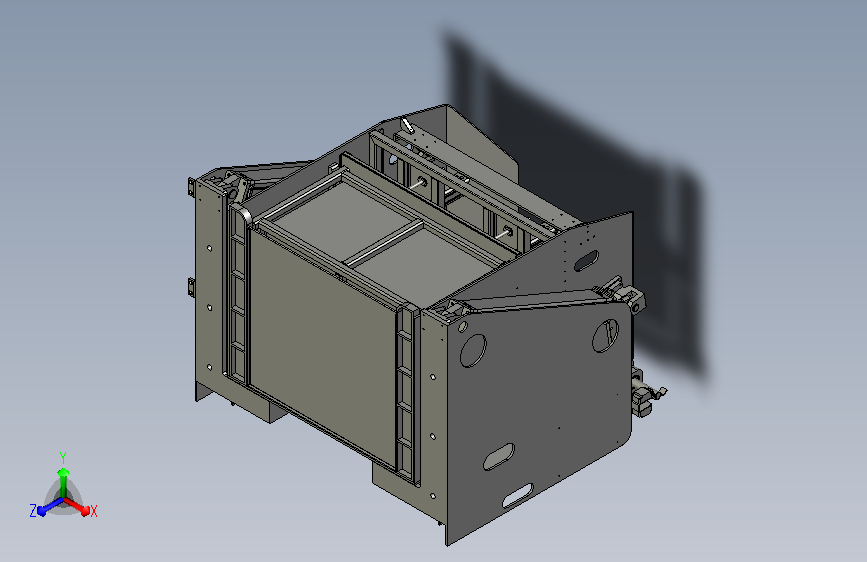Select the large front panel face of the model

coord(323,348)
